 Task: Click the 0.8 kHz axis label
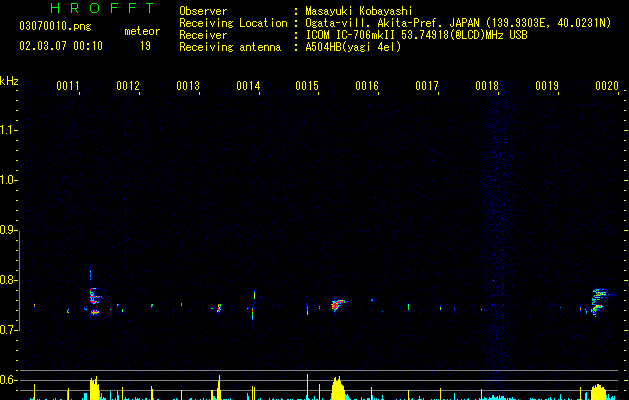point(8,280)
